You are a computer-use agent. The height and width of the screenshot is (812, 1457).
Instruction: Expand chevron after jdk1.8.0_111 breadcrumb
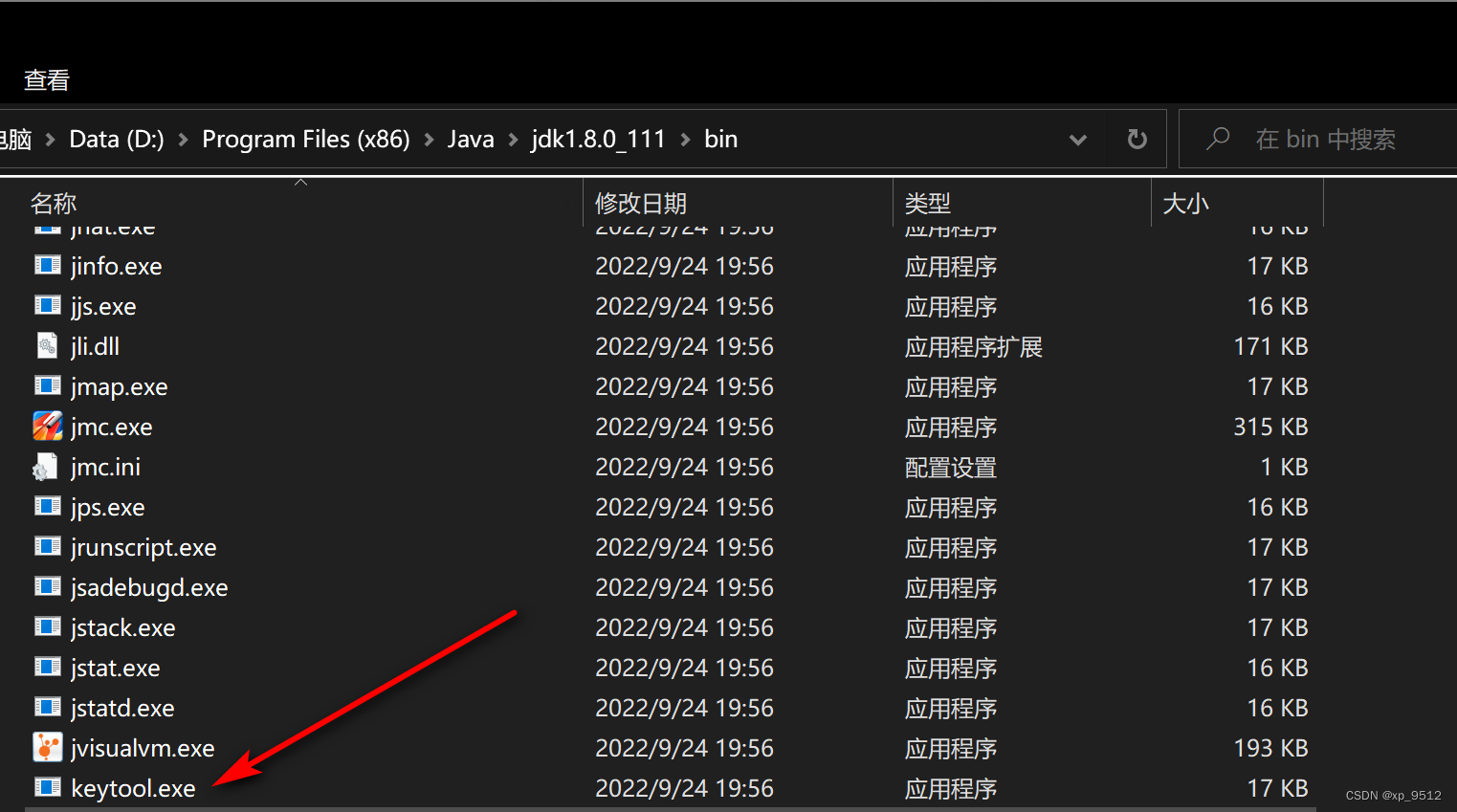[685, 140]
